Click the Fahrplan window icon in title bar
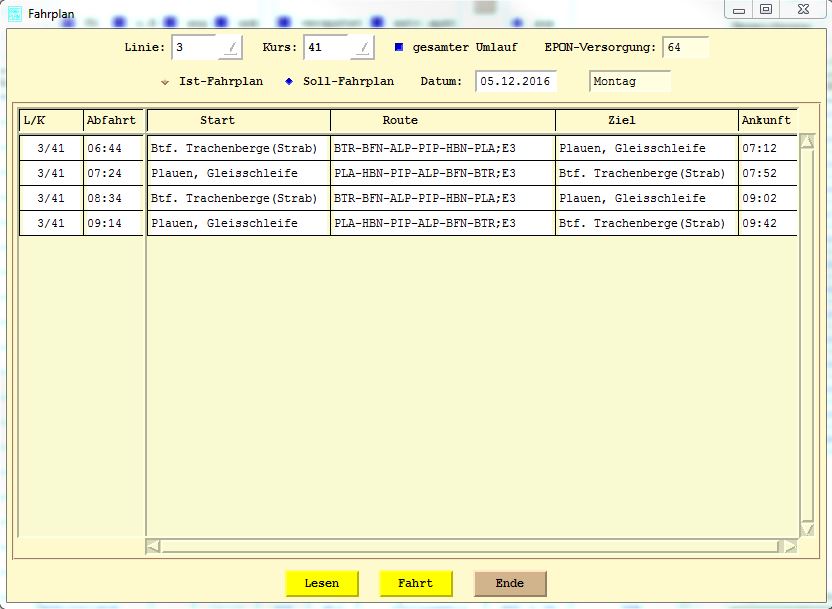 coord(14,13)
